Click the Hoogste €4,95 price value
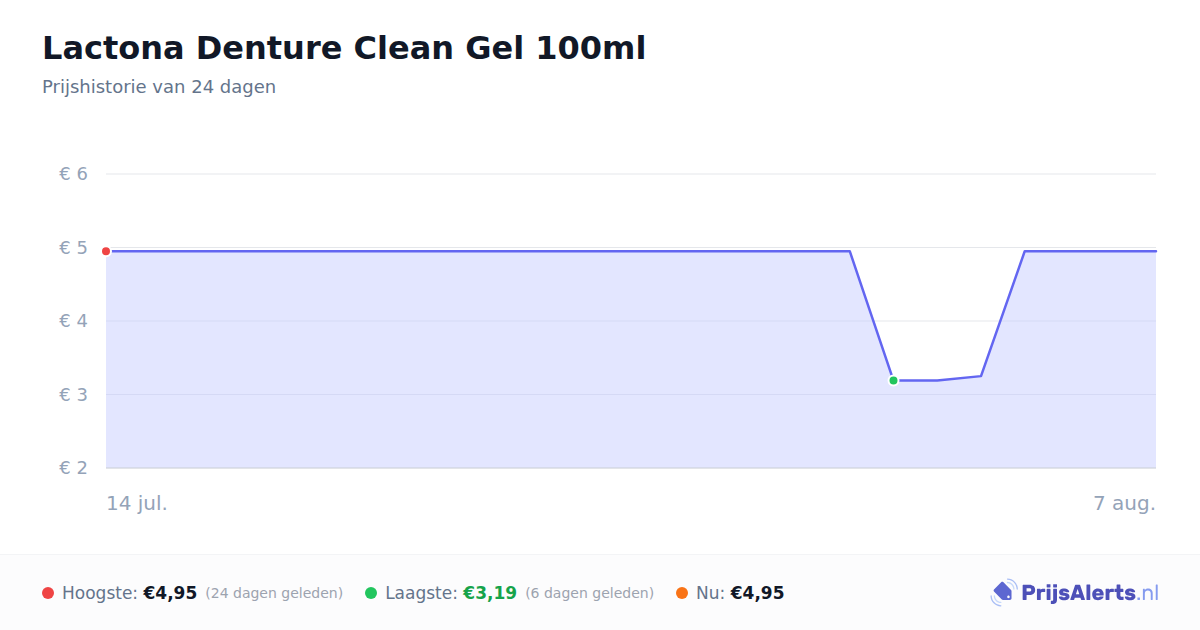Viewport: 1200px width, 630px height. point(170,593)
